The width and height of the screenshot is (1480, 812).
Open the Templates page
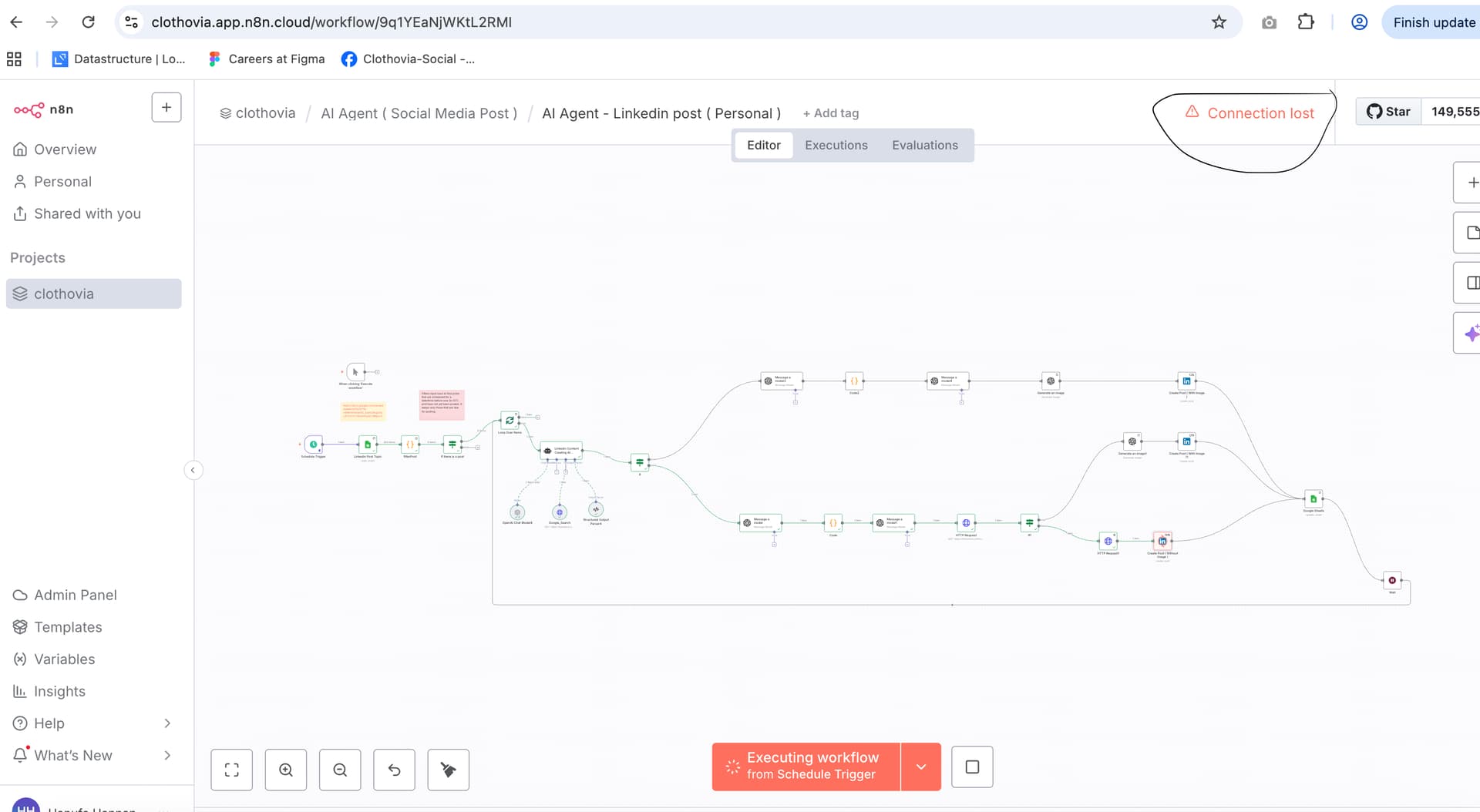click(68, 627)
